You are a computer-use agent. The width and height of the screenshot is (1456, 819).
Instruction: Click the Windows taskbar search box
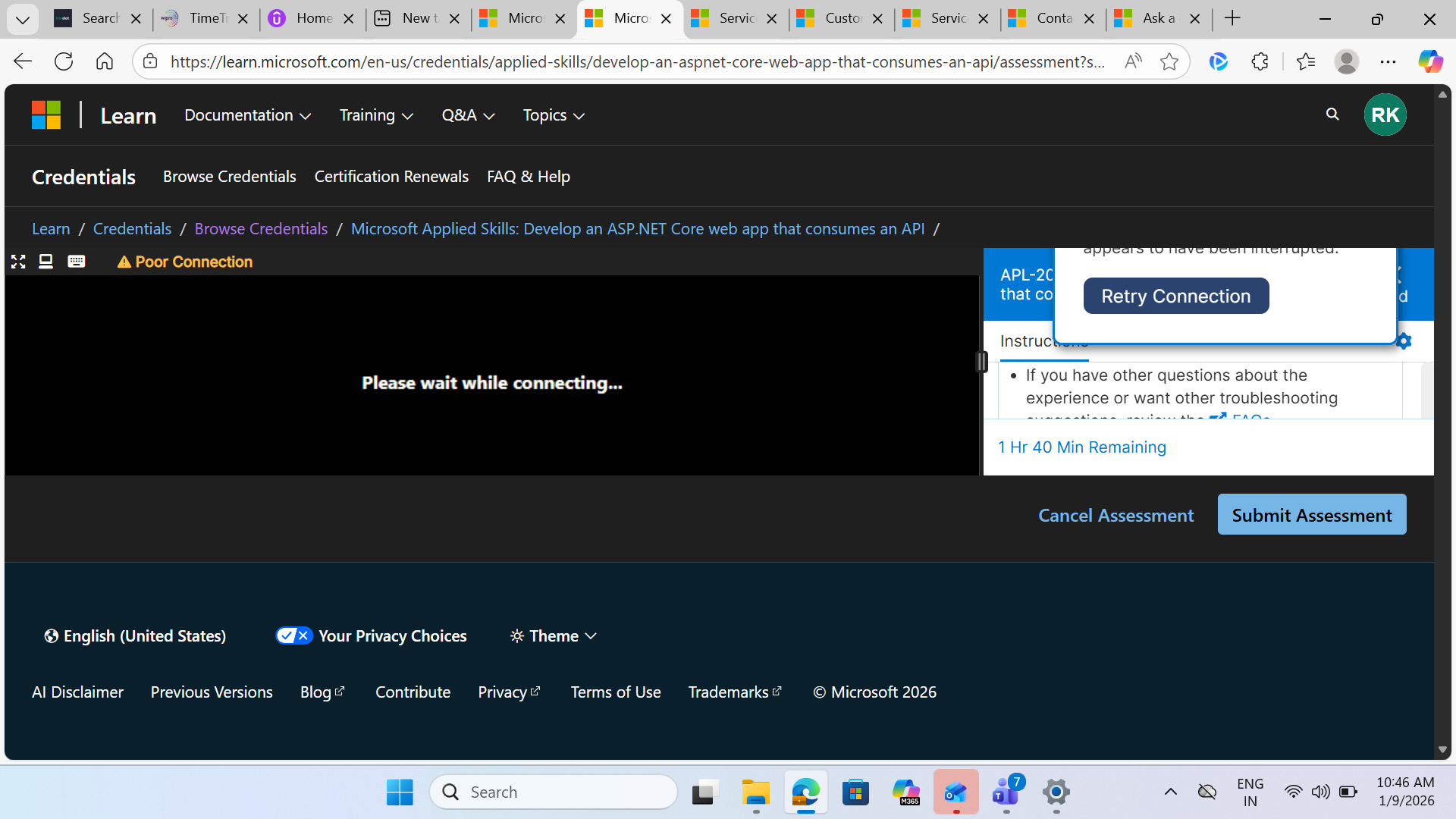click(x=554, y=792)
